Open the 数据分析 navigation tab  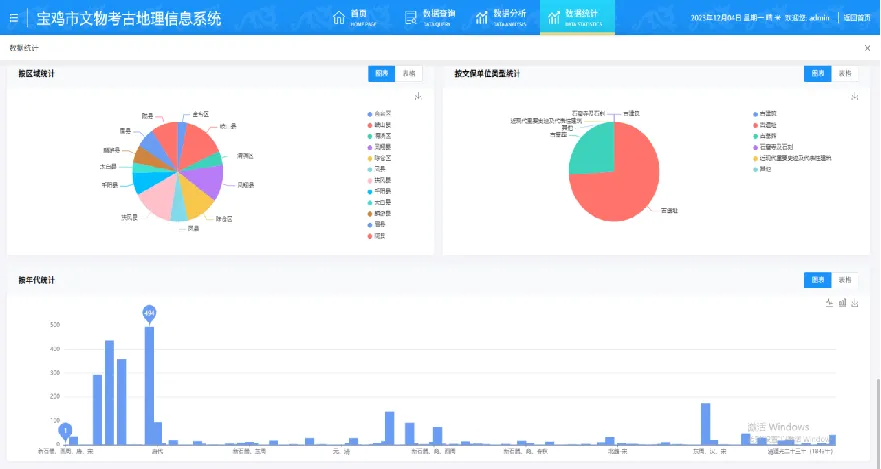click(501, 17)
